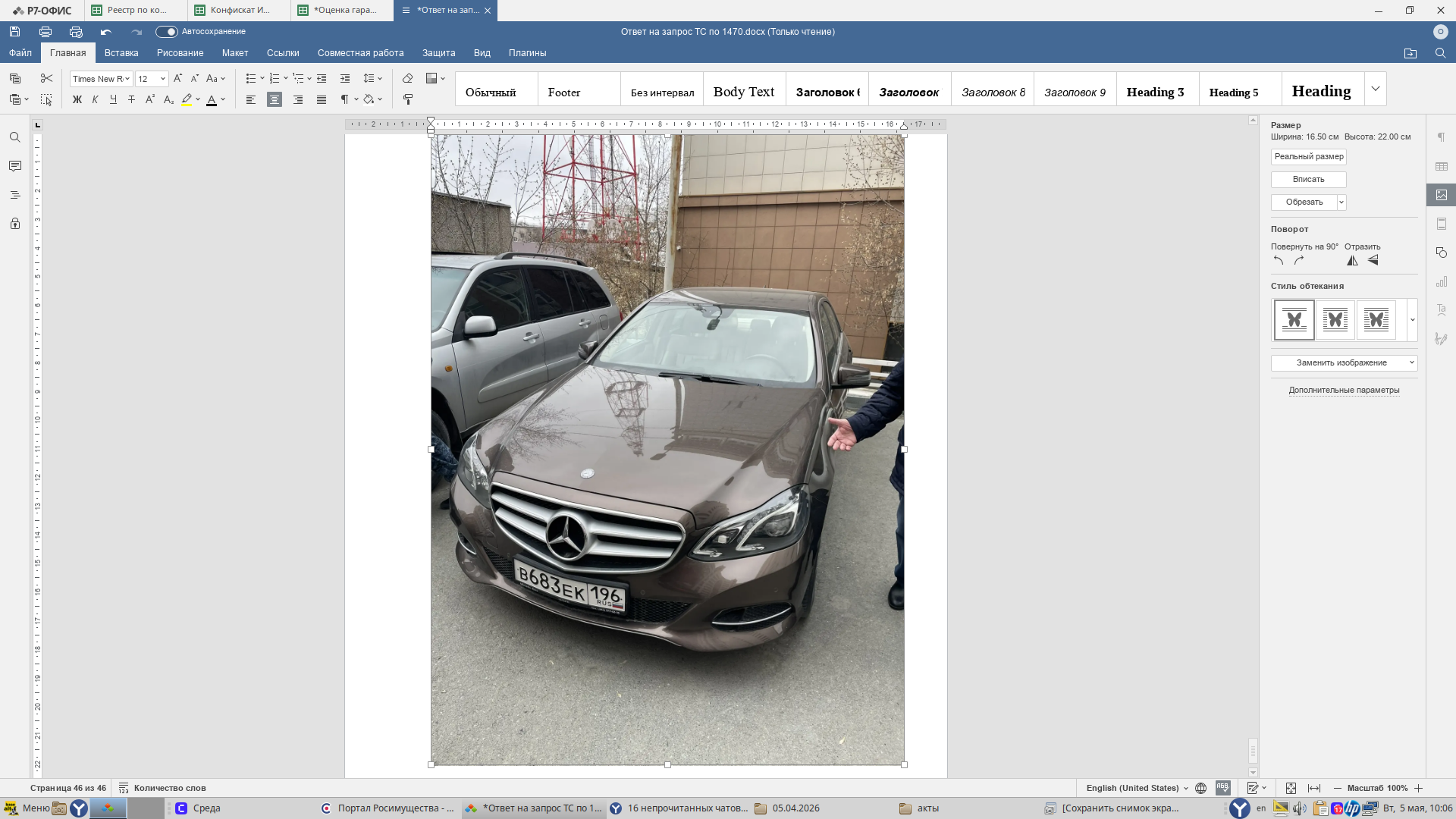1456x819 pixels.
Task: Click the Increase indent icon
Action: click(x=345, y=78)
